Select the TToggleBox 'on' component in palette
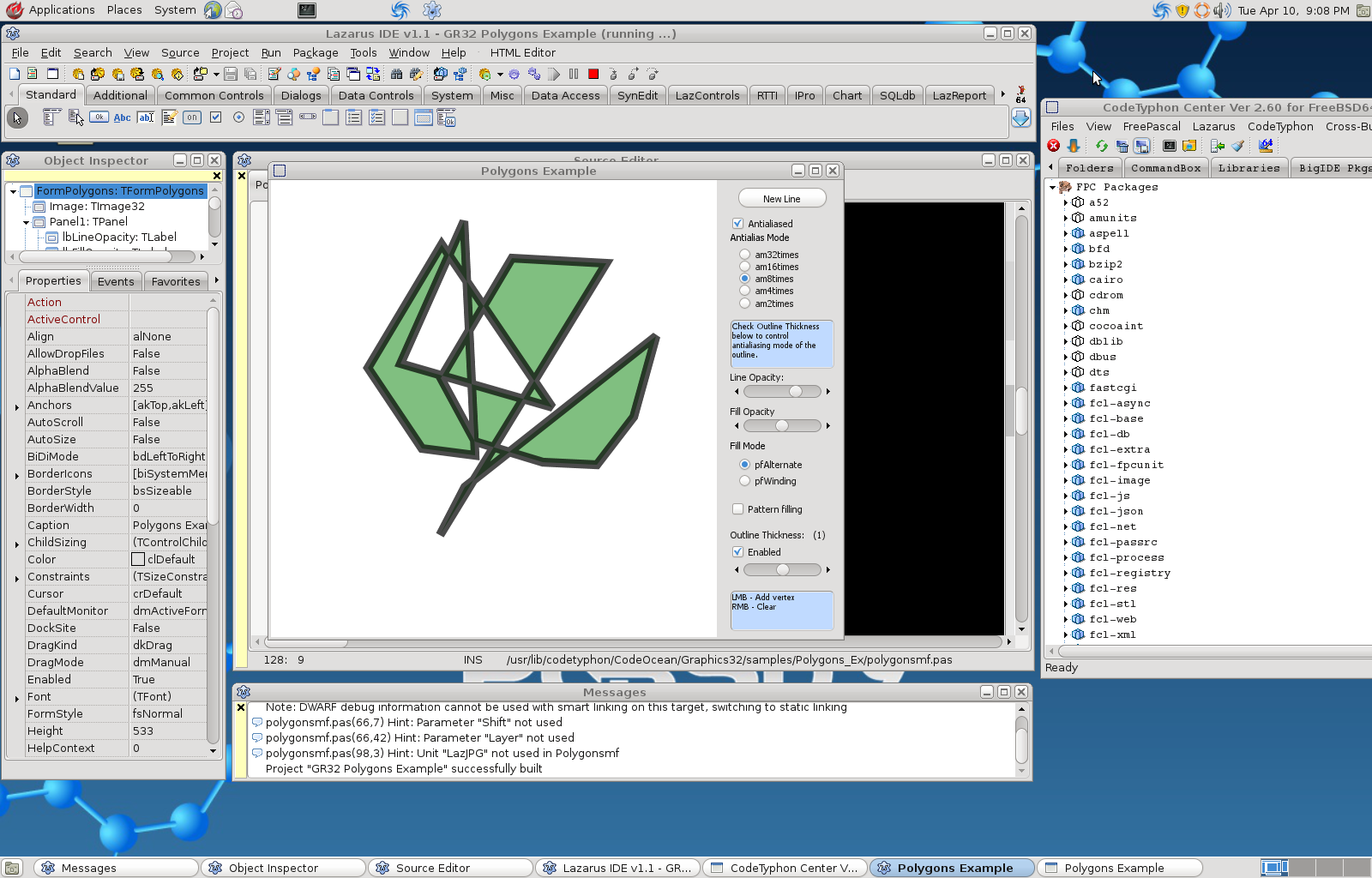This screenshot has height=878, width=1372. 192,117
